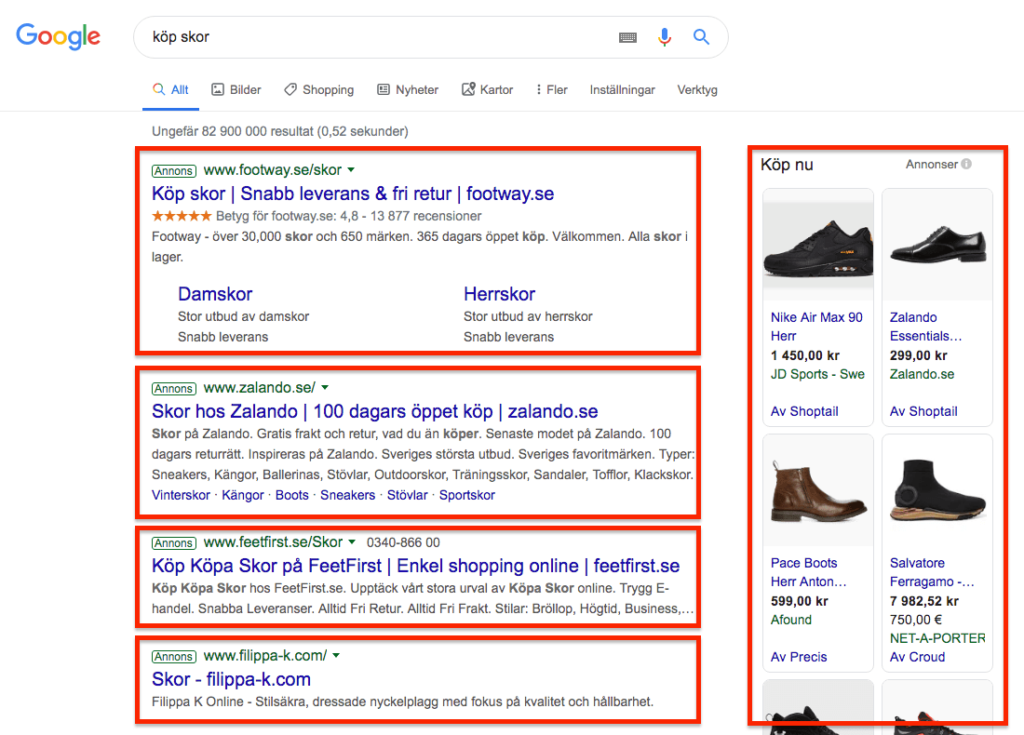Expand dropdown arrow beside www.filippa-k.com/
This screenshot has width=1024, height=735.
click(336, 655)
